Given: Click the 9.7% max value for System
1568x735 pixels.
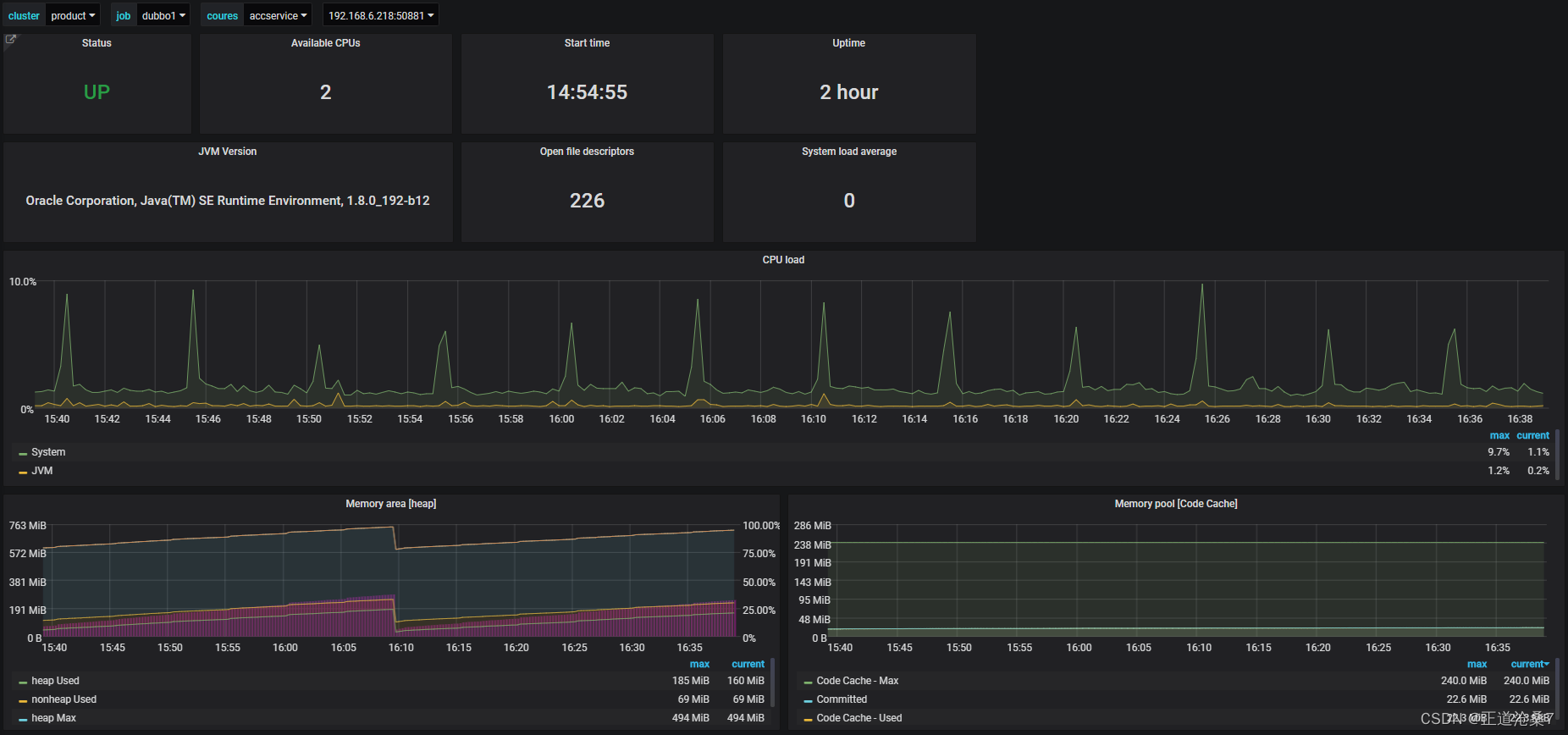Looking at the screenshot, I should point(1499,452).
